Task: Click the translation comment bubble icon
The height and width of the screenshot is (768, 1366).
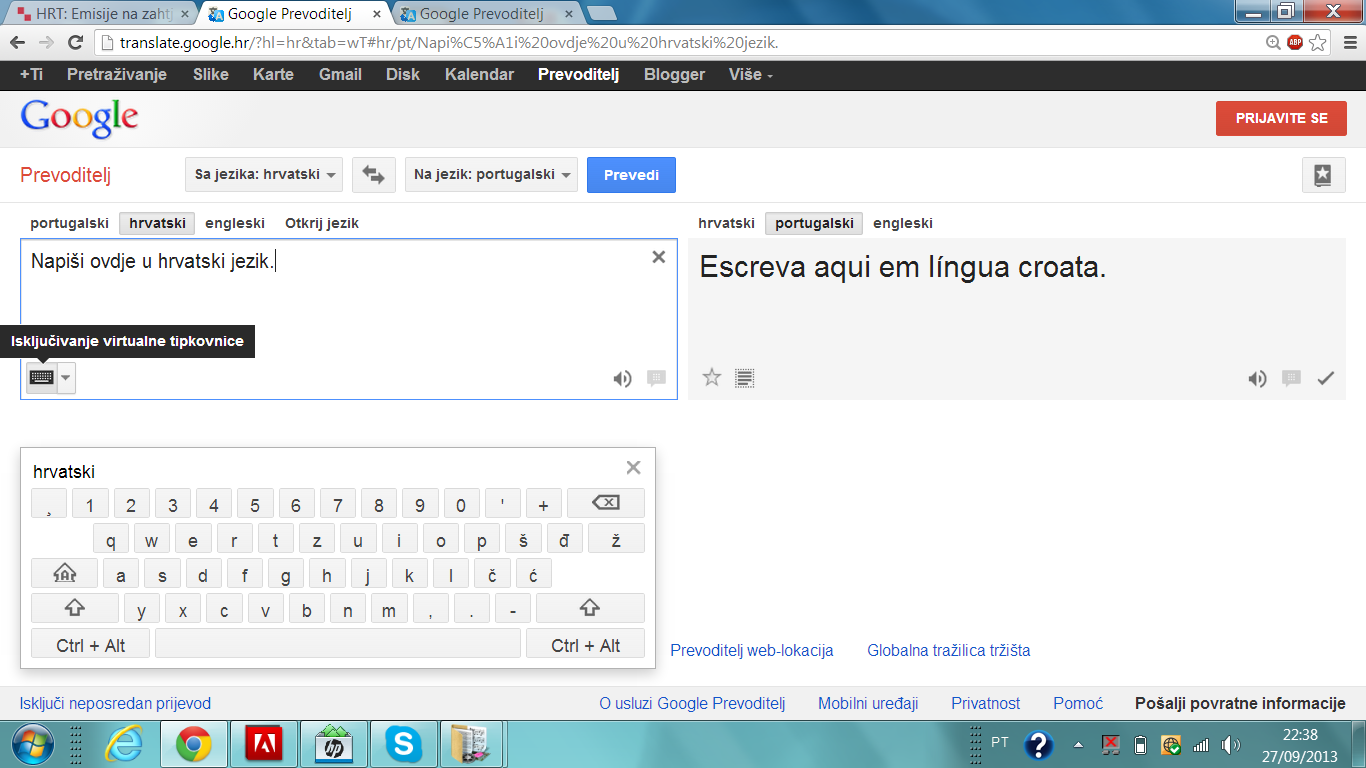Action: click(x=1291, y=378)
